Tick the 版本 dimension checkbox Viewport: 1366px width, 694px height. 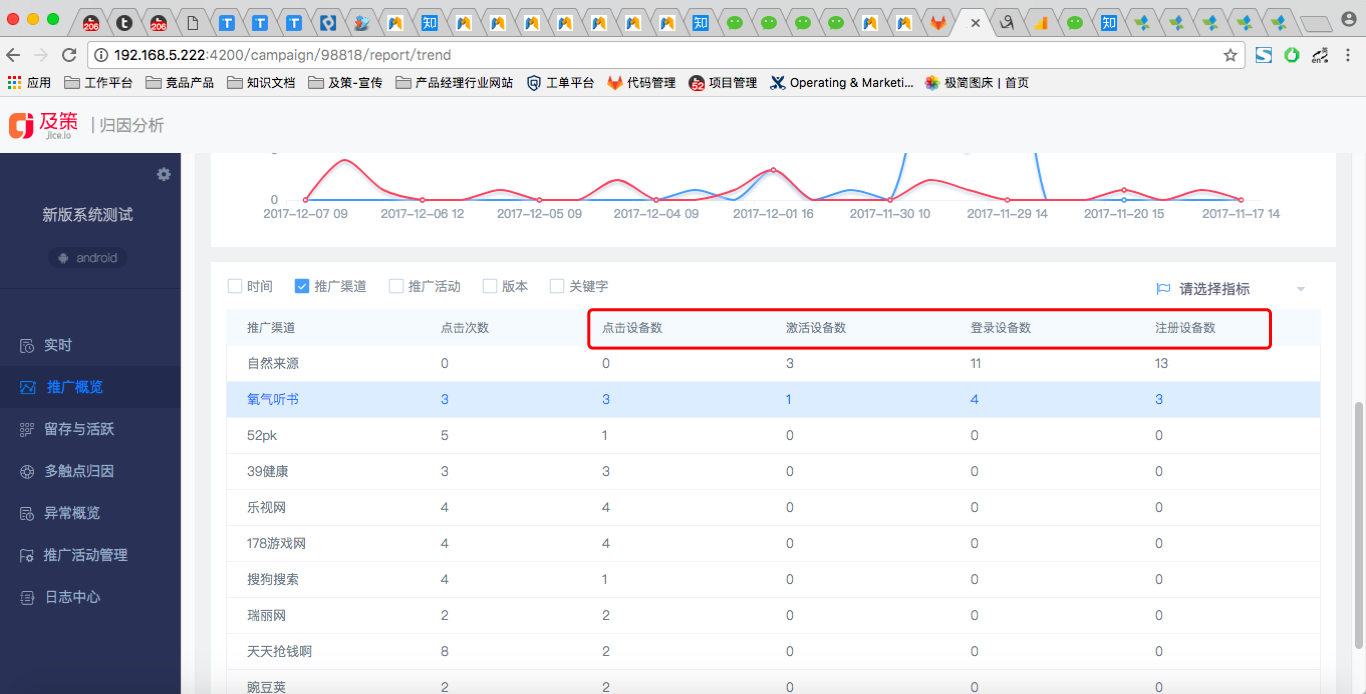click(490, 286)
